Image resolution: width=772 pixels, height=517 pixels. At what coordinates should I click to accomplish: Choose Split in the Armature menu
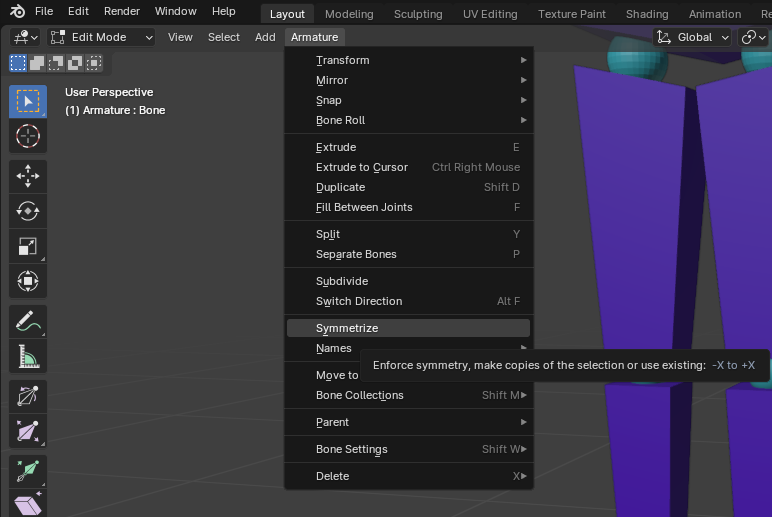tap(409, 234)
